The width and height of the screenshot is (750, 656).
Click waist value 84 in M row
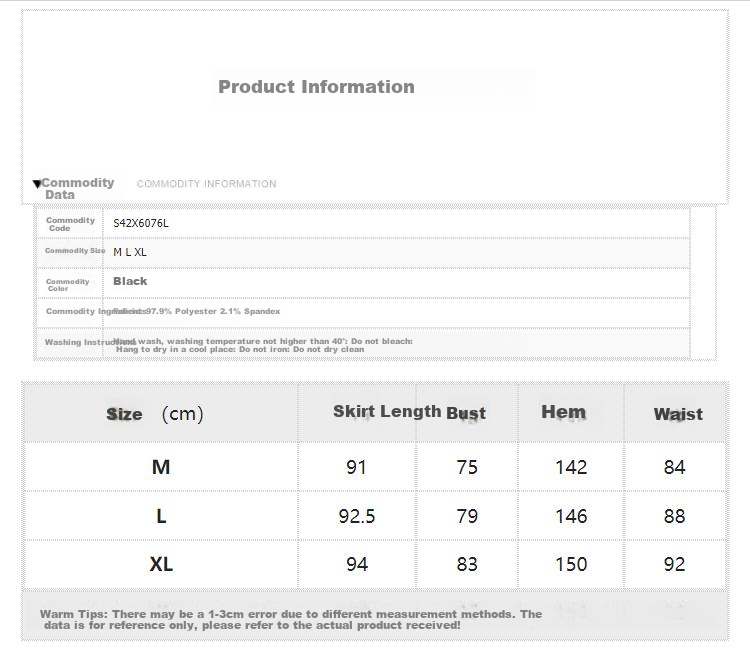pos(674,467)
